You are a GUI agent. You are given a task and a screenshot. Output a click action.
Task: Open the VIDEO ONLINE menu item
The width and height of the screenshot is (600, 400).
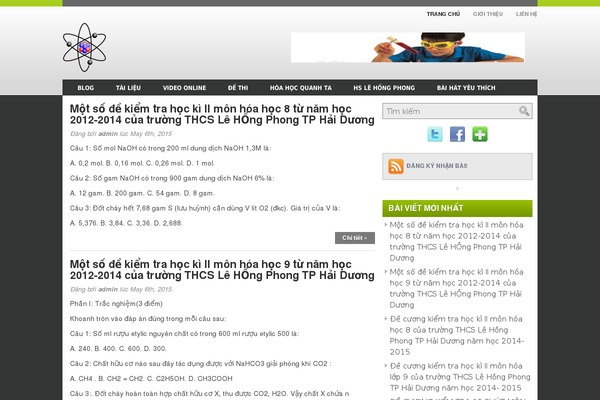point(184,88)
